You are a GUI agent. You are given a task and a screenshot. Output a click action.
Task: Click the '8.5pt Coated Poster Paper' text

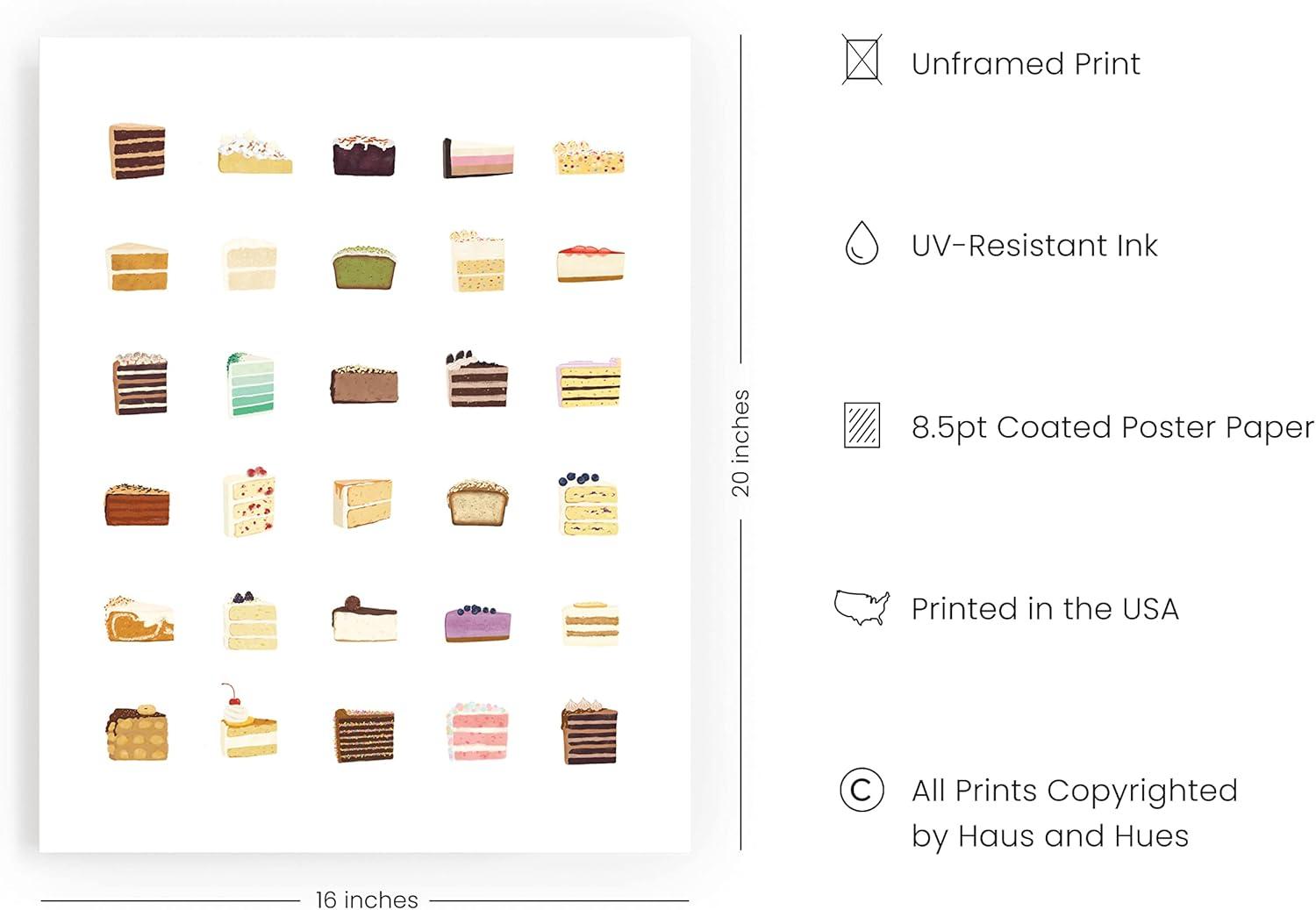point(1112,427)
